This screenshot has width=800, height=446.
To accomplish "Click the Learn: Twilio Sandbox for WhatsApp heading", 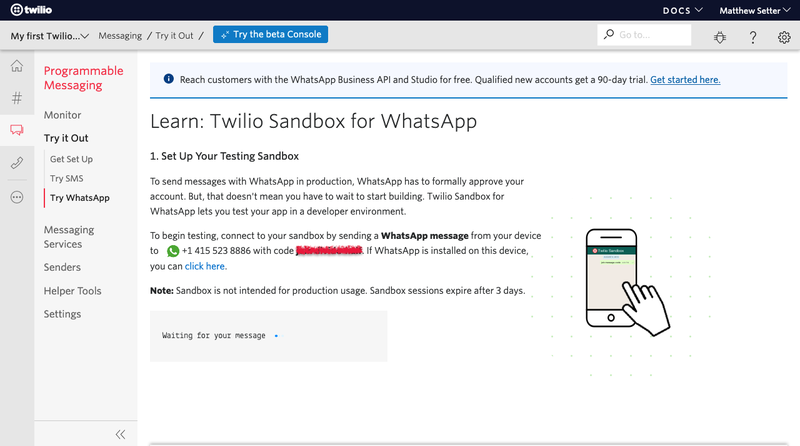I will [313, 121].
